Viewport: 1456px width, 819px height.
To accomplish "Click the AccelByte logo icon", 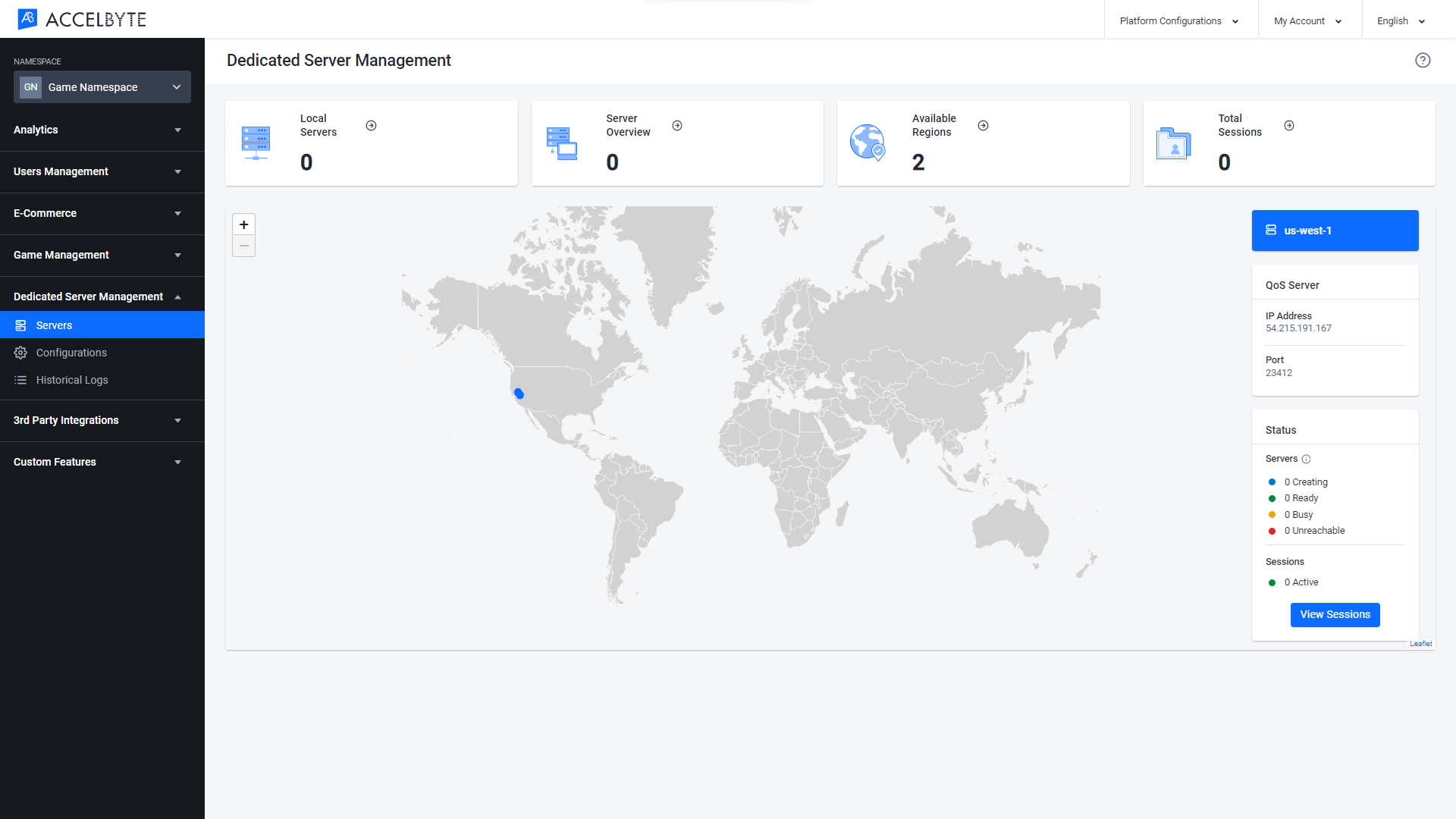I will point(28,19).
